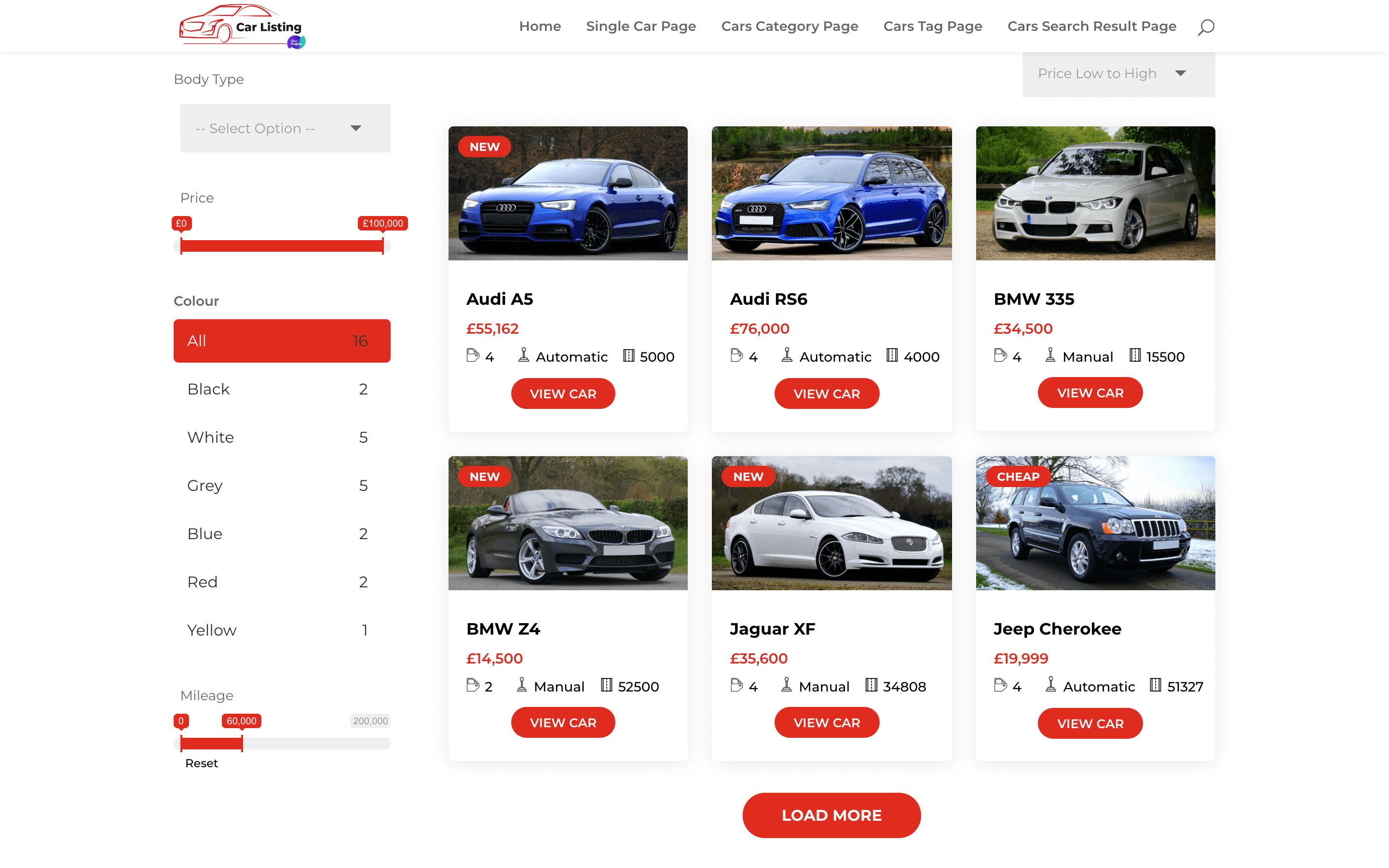Viewport: 1389px width, 868px height.
Task: Click the price slider £100,000 maximum handle
Action: [x=383, y=246]
